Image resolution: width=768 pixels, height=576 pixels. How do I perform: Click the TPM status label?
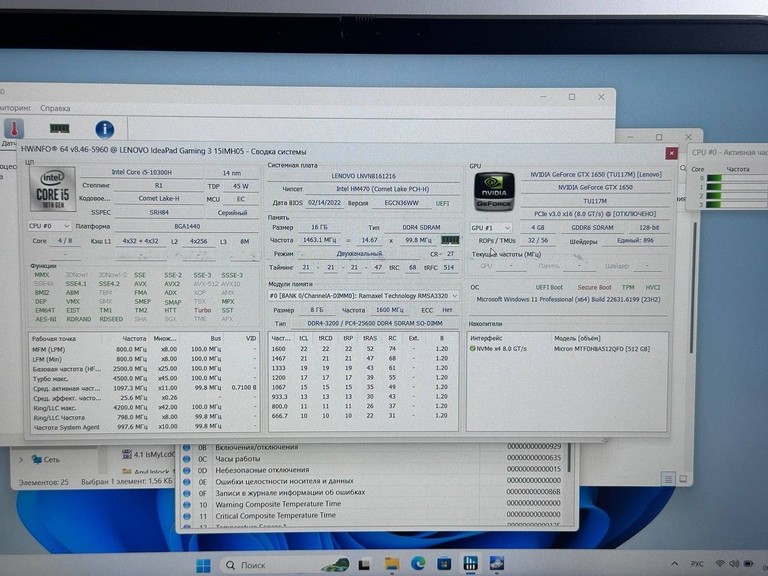pos(628,288)
